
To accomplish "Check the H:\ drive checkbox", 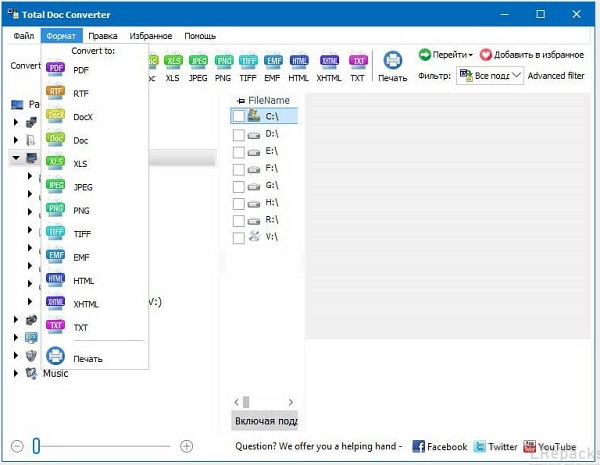I will (239, 204).
